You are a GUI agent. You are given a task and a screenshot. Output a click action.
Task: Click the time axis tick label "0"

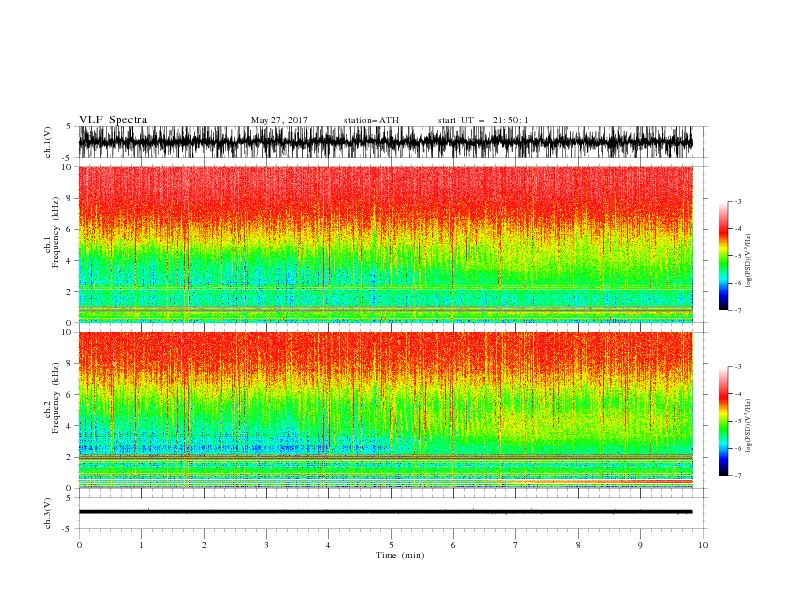pos(79,545)
